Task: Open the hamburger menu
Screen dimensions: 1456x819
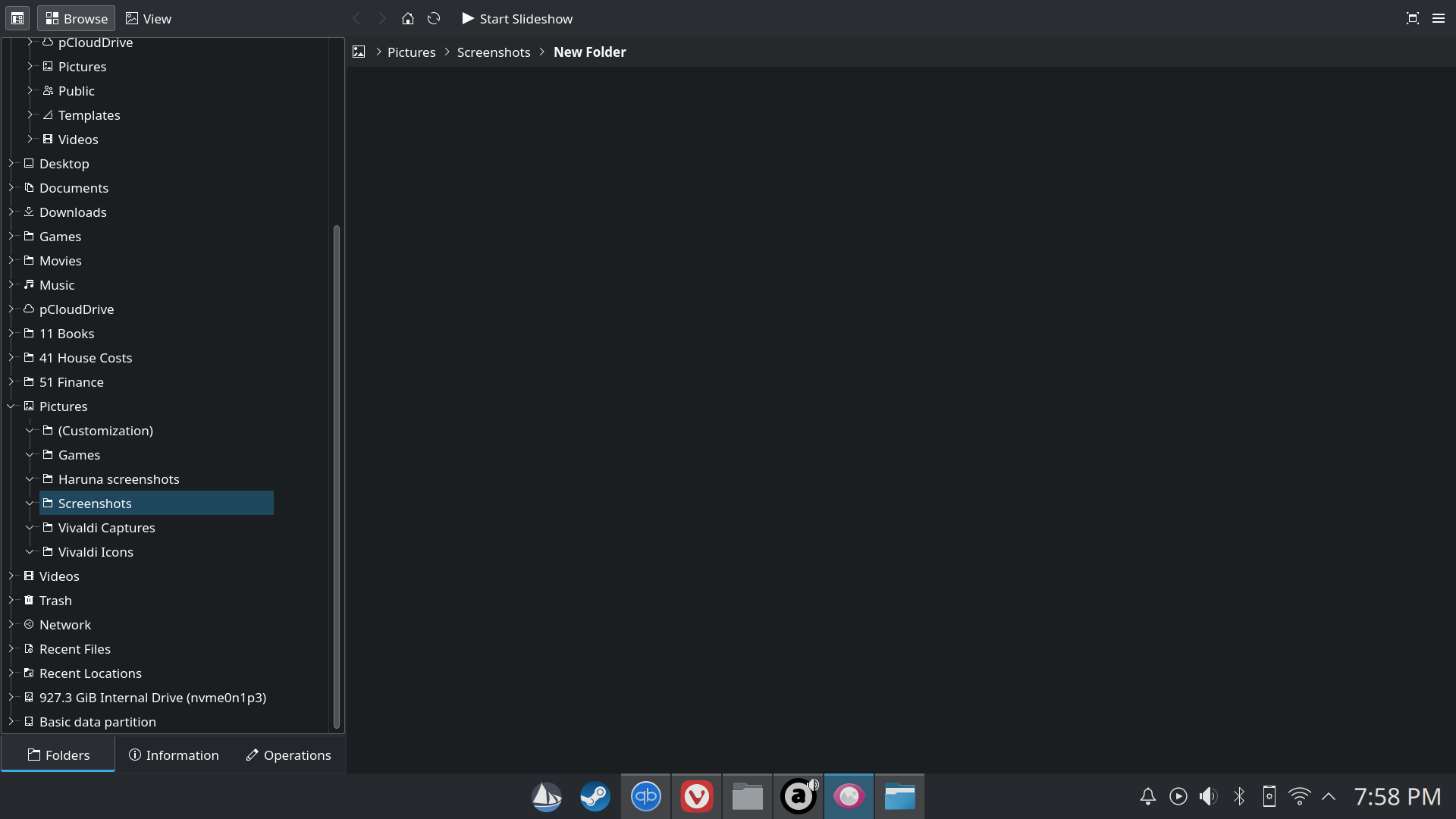Action: coord(1439,18)
